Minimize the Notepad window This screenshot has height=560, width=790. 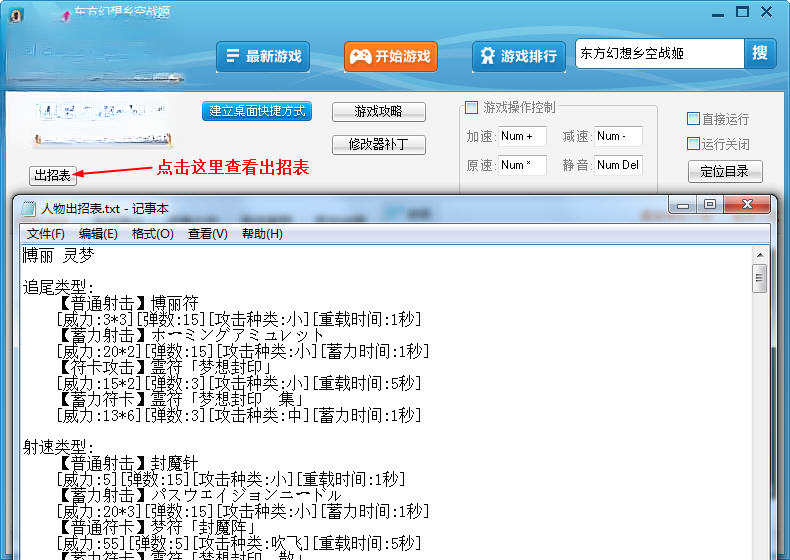click(683, 205)
